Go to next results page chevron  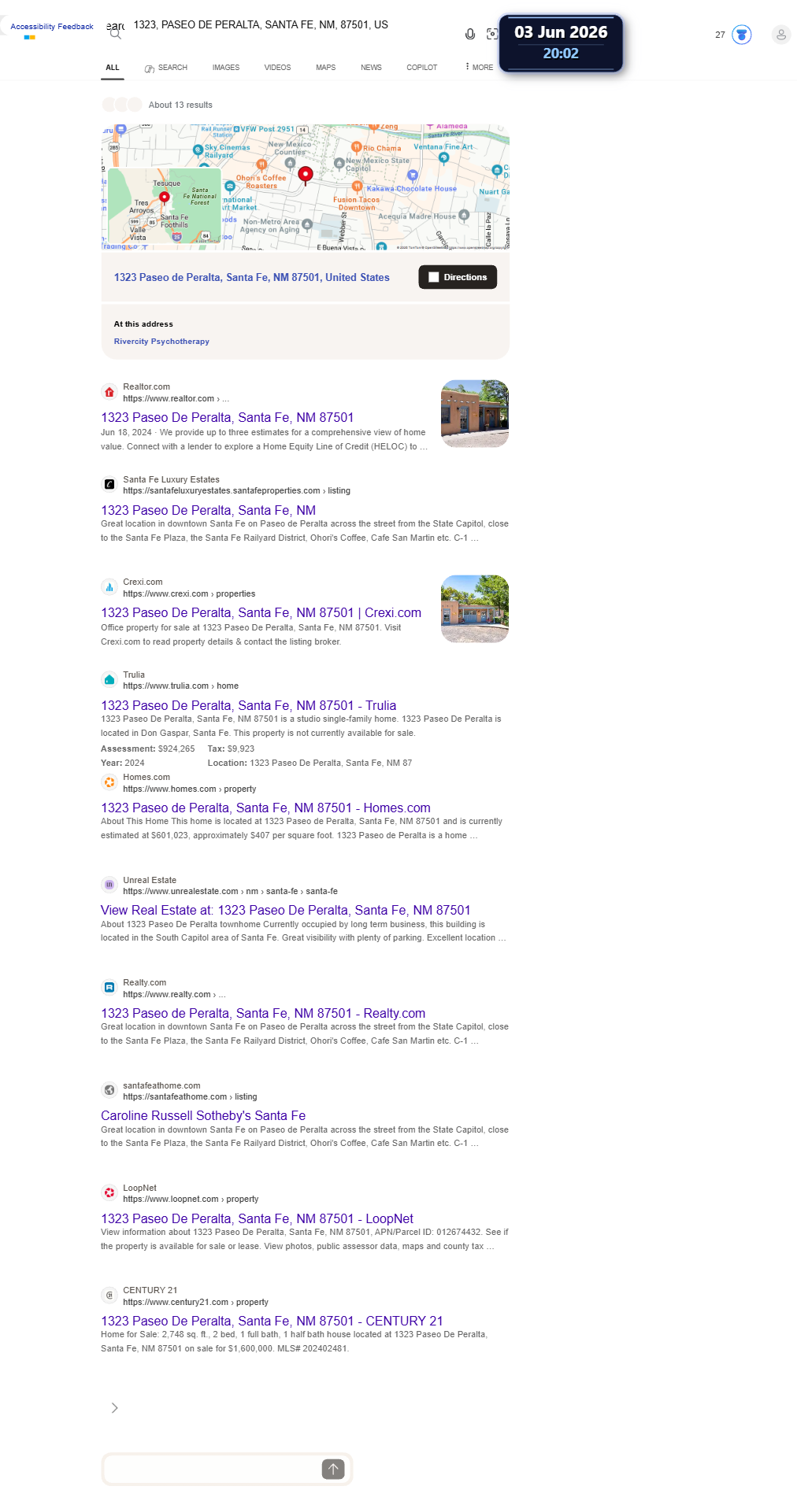point(115,1408)
